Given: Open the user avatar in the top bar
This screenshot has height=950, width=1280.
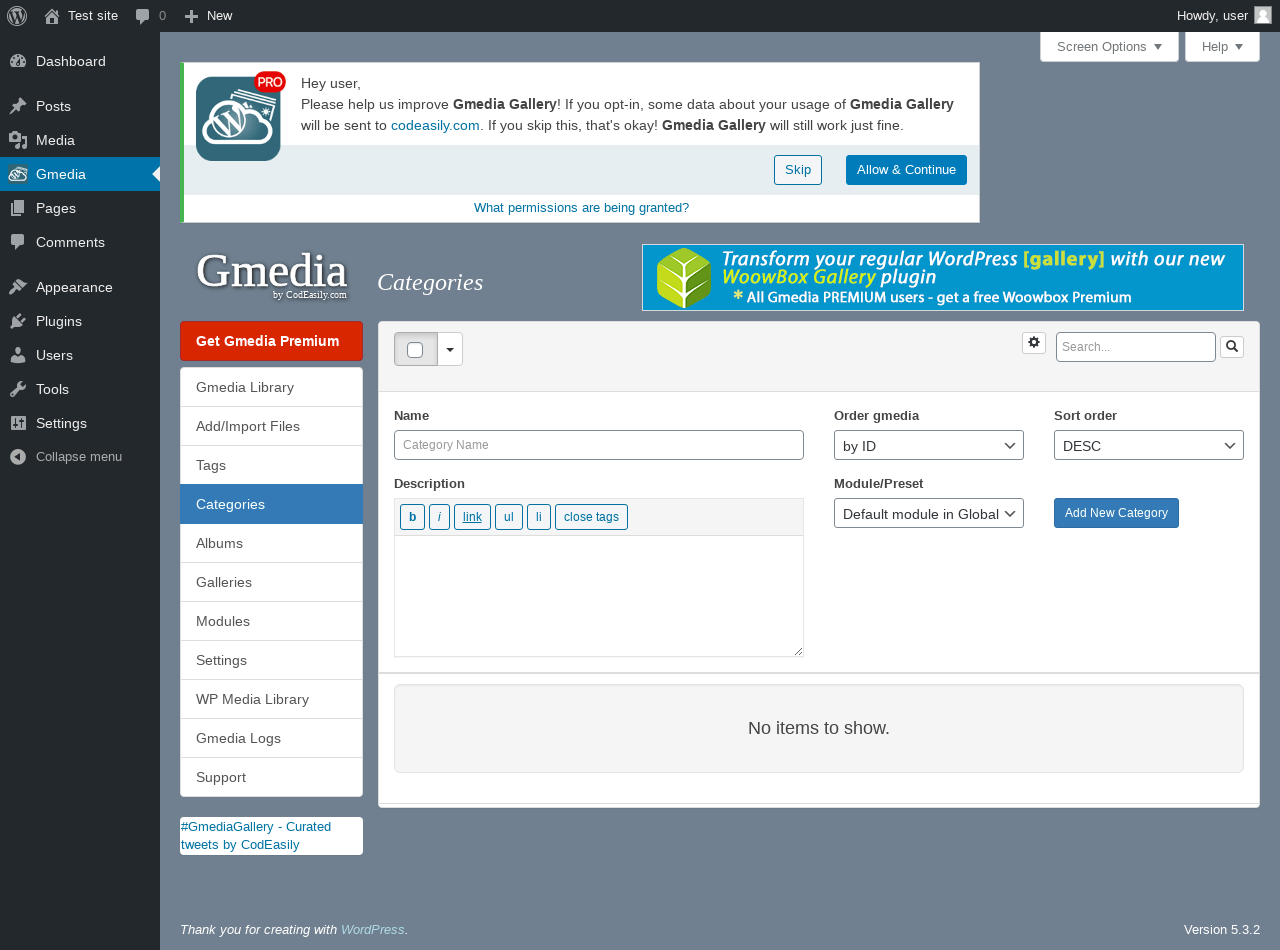Looking at the screenshot, I should (1263, 15).
